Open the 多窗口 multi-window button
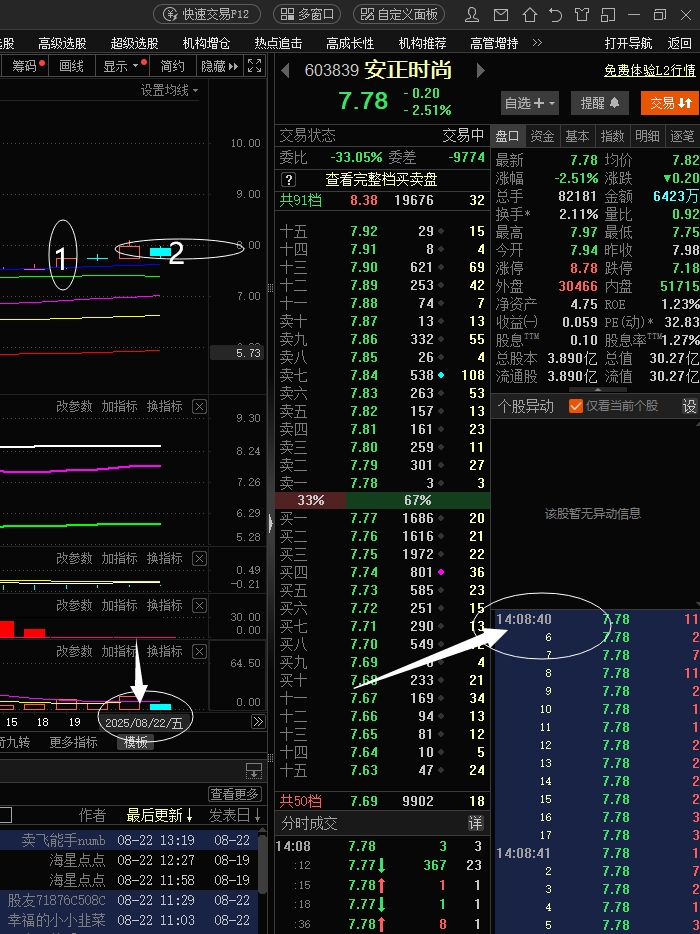Screen dimensions: 700x934 307,14
